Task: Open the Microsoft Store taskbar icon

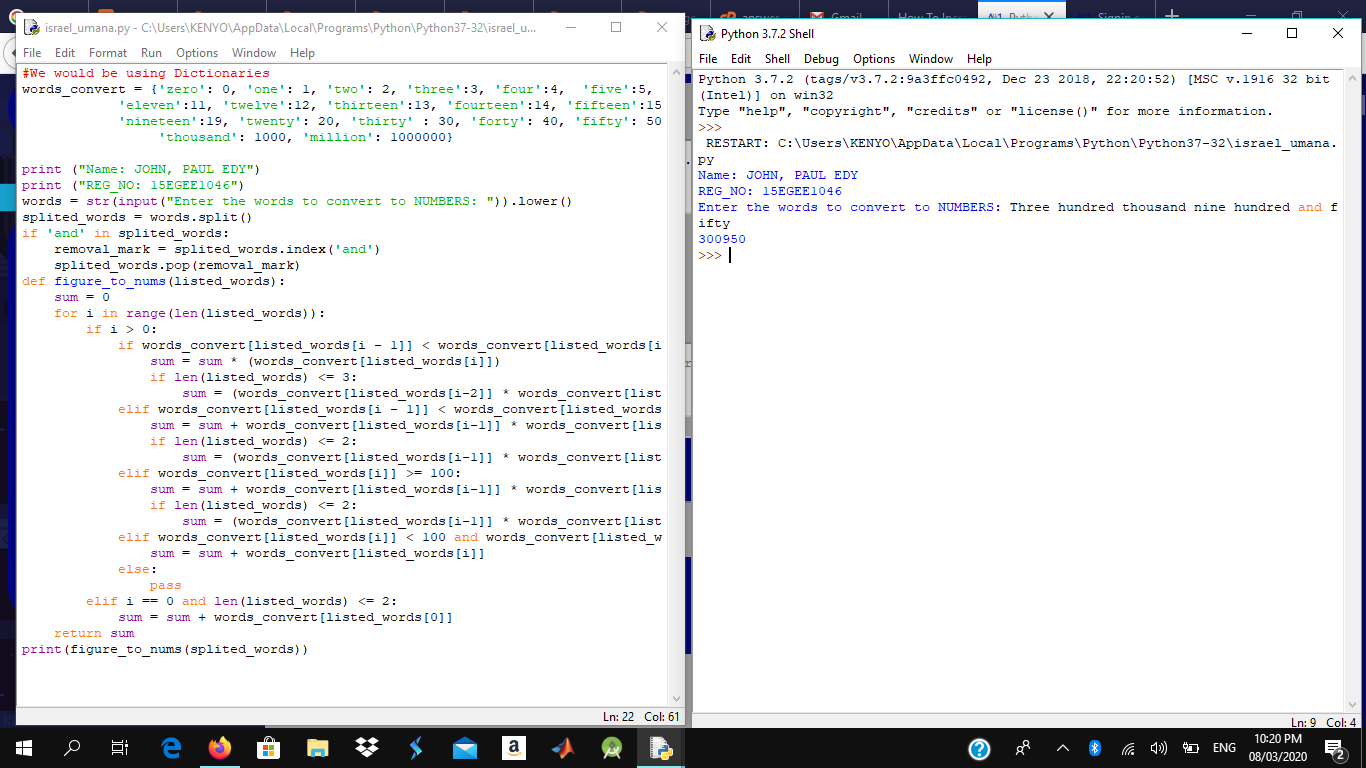Action: point(268,747)
